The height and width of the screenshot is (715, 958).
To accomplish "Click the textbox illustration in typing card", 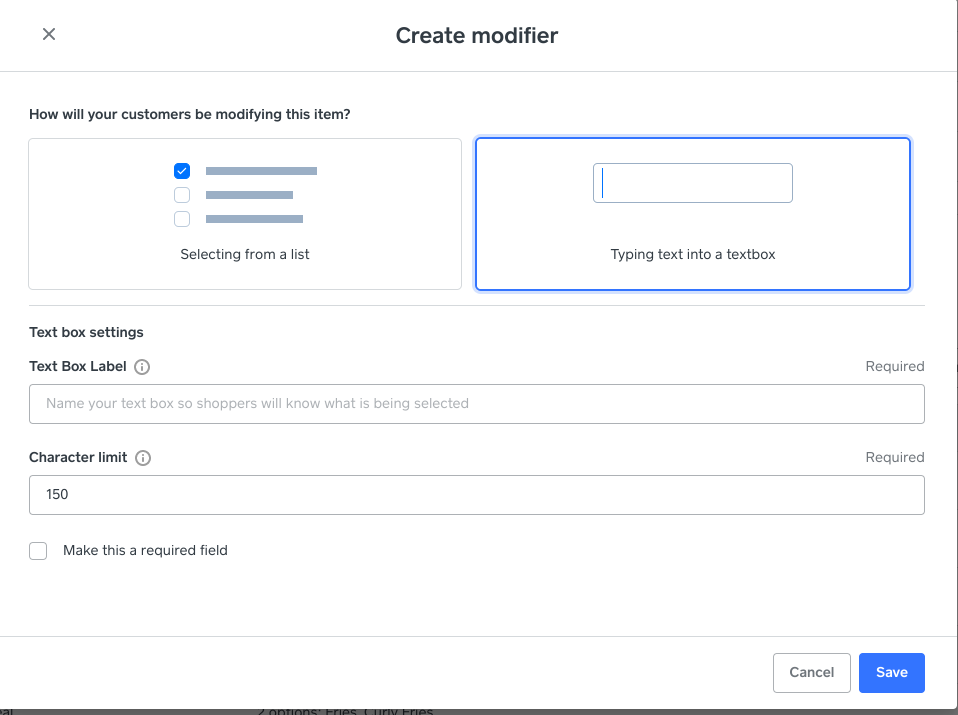I will click(x=692, y=184).
